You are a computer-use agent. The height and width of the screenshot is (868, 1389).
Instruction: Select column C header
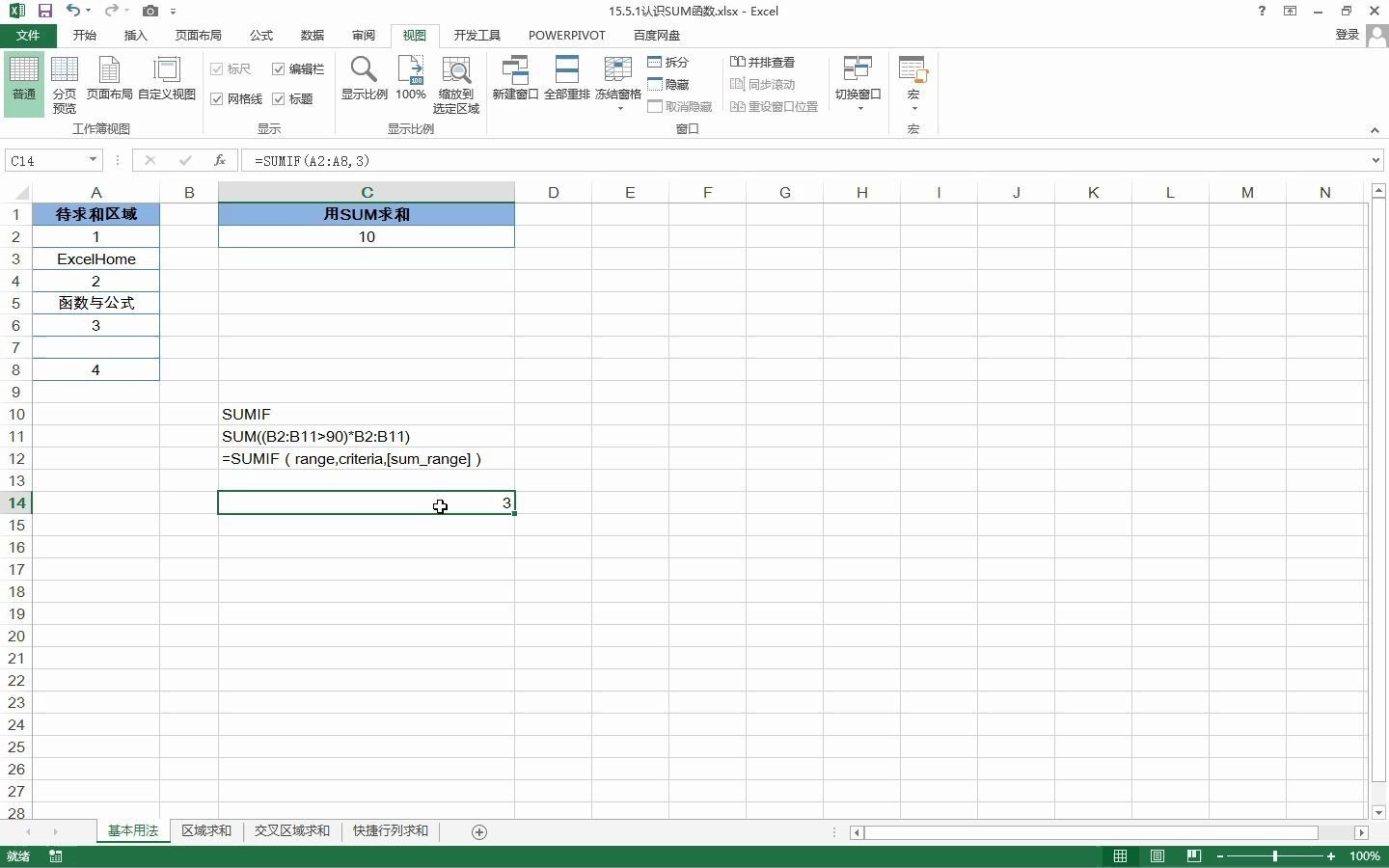tap(367, 192)
